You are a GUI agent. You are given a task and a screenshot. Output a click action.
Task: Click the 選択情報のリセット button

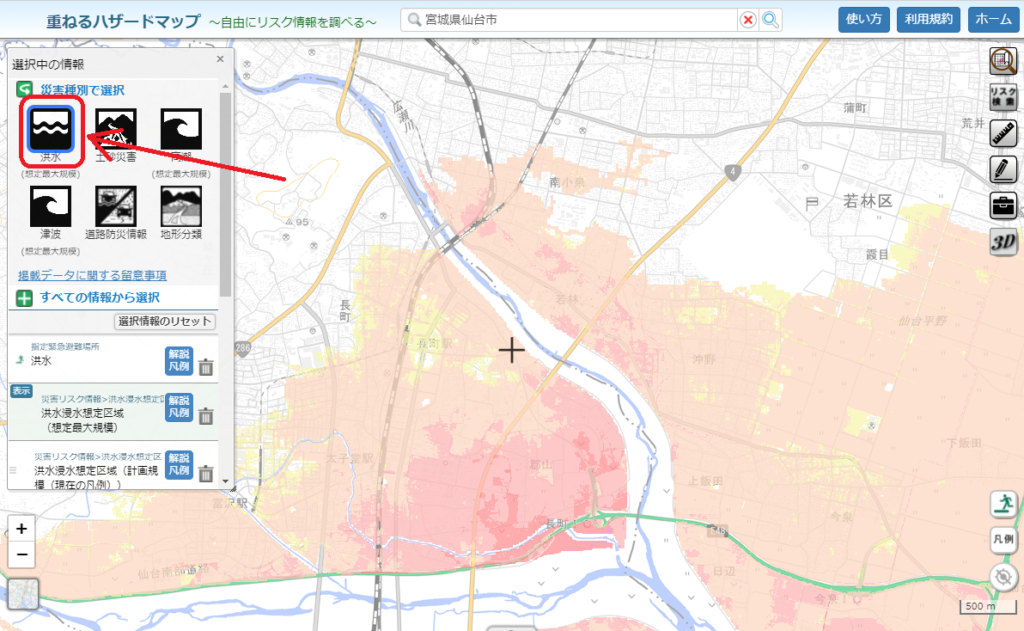(x=165, y=321)
